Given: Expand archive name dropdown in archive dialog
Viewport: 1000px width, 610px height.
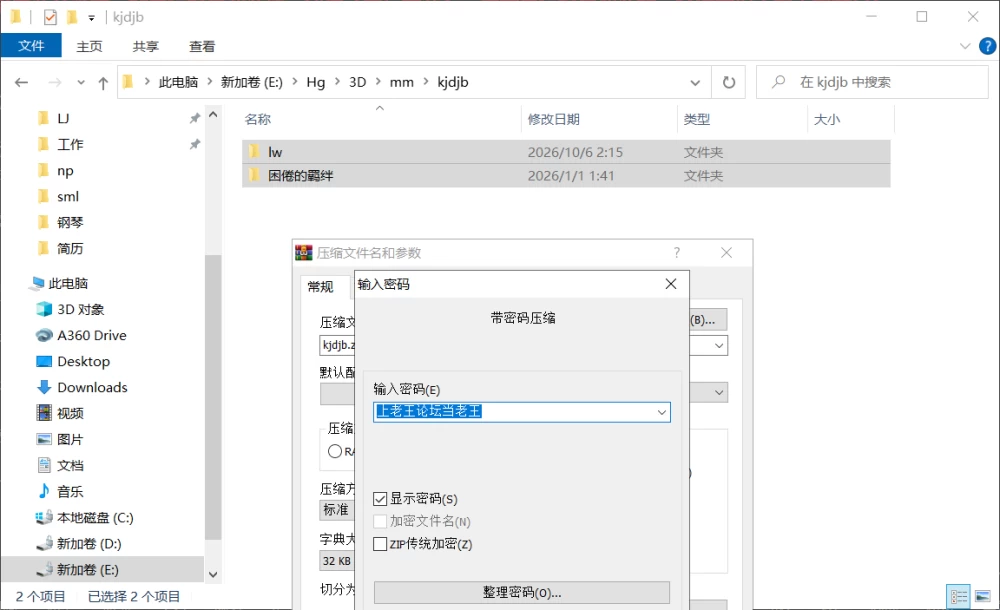Looking at the screenshot, I should click(719, 346).
